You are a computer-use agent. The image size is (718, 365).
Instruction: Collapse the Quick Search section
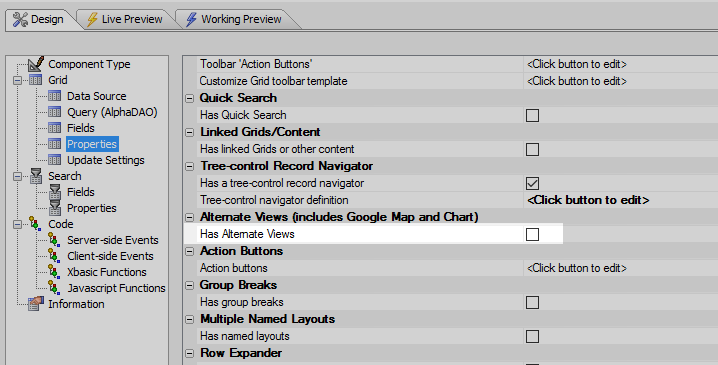click(x=189, y=98)
